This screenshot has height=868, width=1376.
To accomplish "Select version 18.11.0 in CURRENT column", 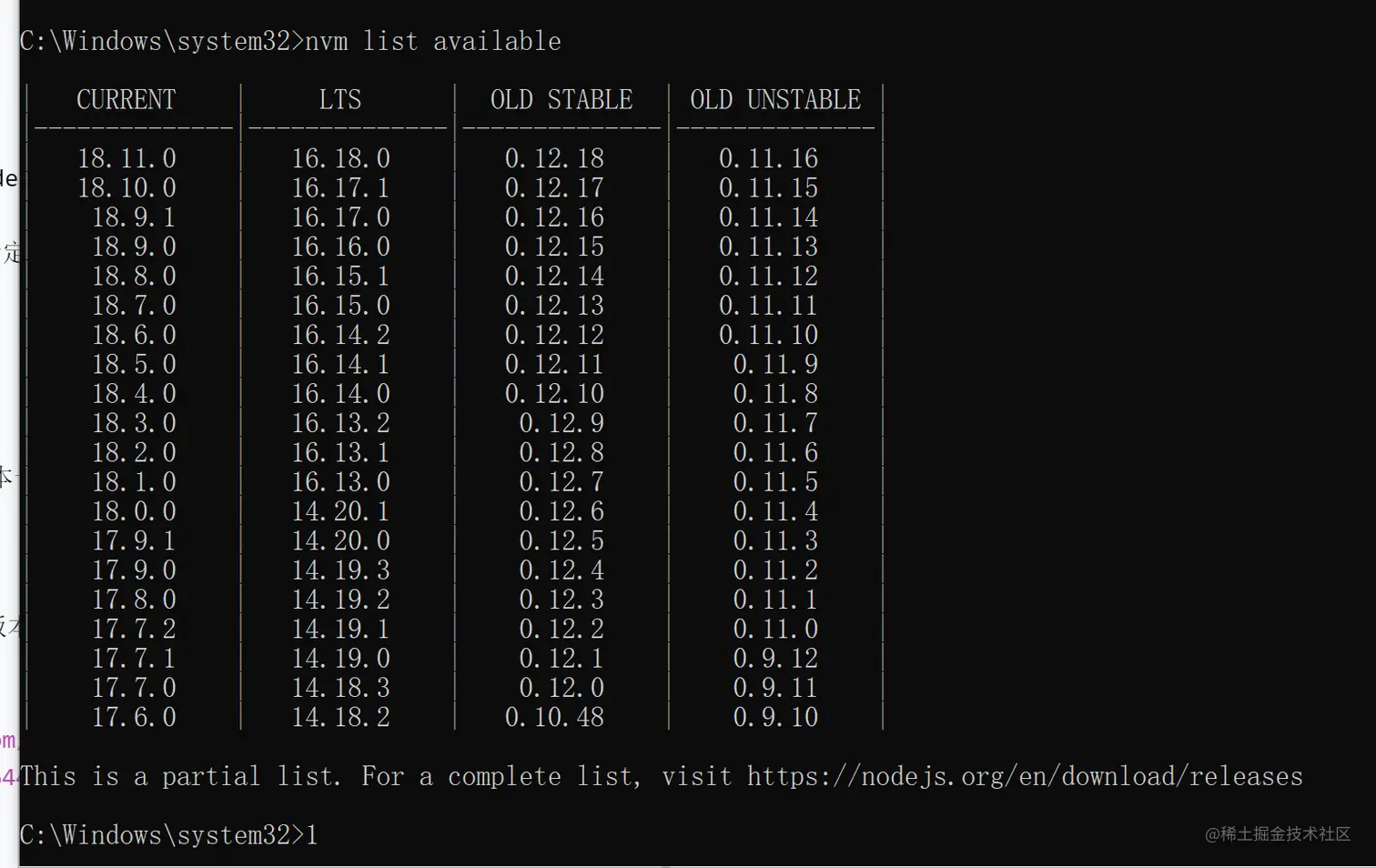I will (126, 159).
